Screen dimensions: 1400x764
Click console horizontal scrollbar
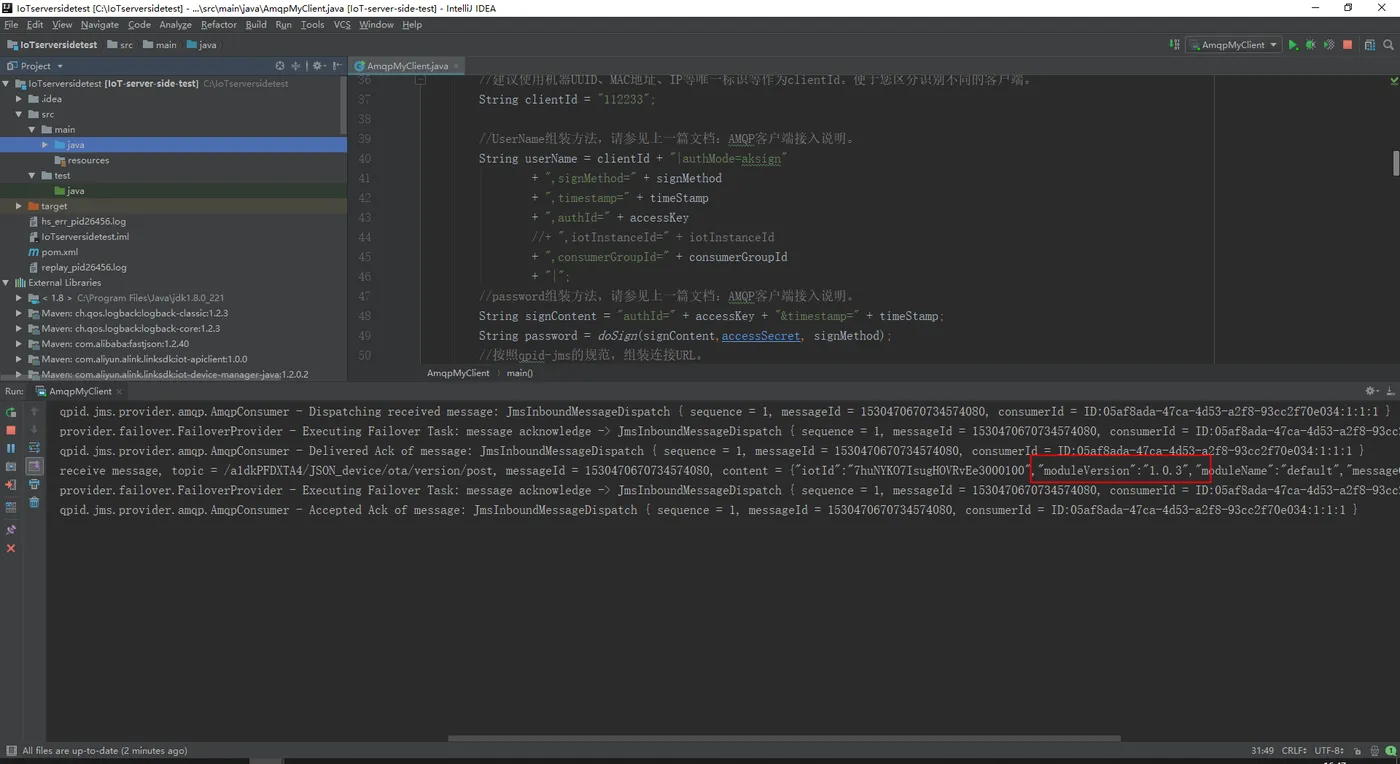tap(784, 739)
